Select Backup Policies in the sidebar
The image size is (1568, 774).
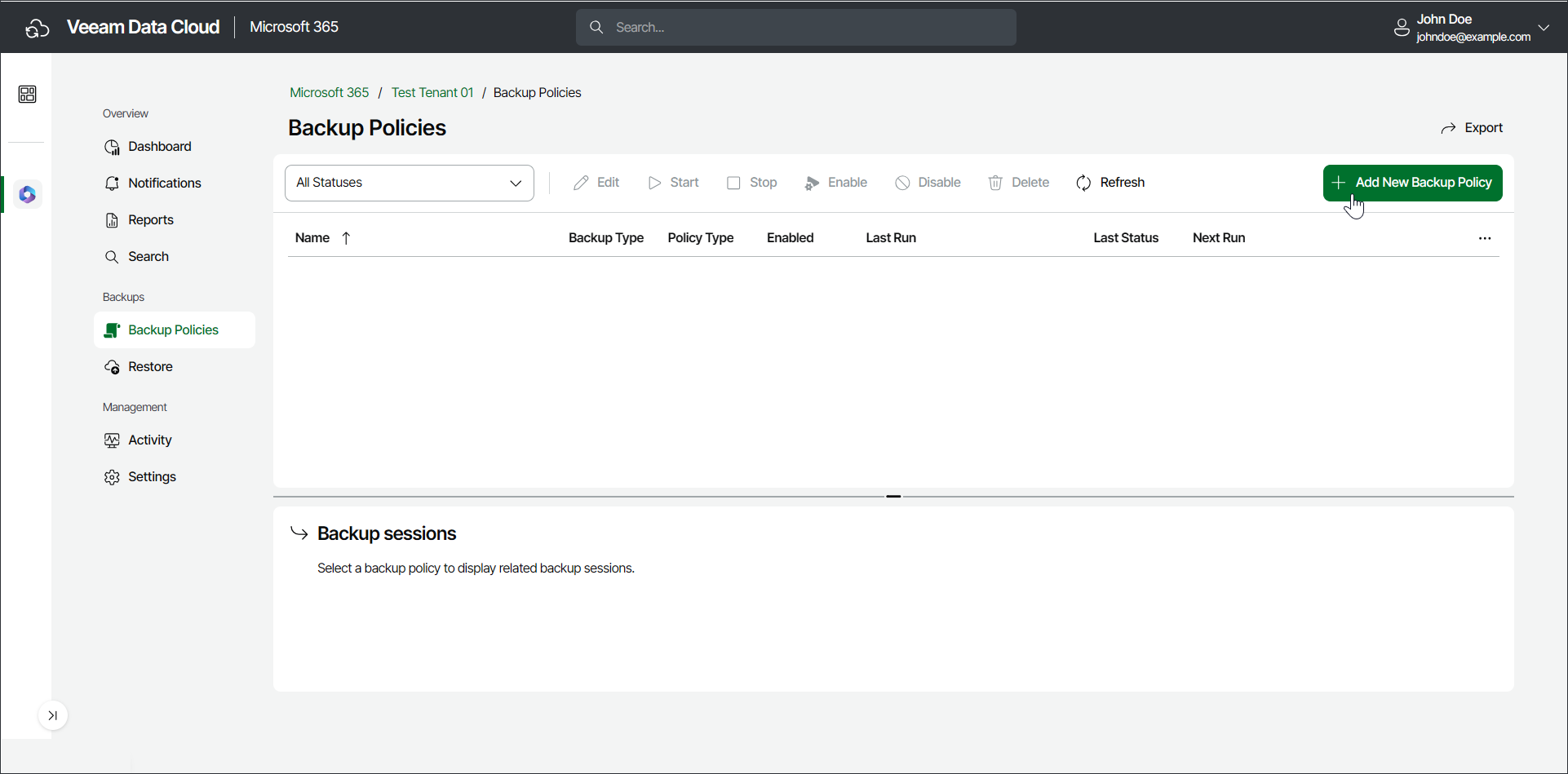coord(175,330)
